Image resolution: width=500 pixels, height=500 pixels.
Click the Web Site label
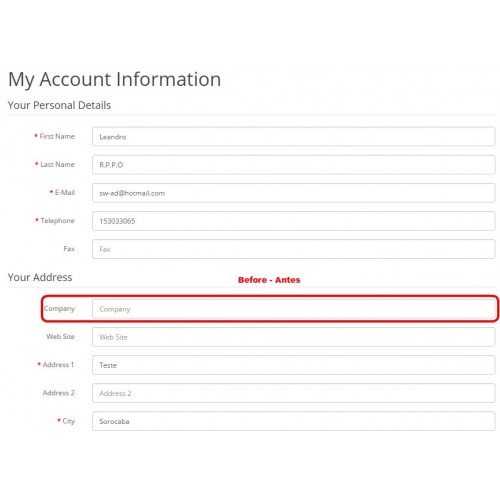pos(60,337)
